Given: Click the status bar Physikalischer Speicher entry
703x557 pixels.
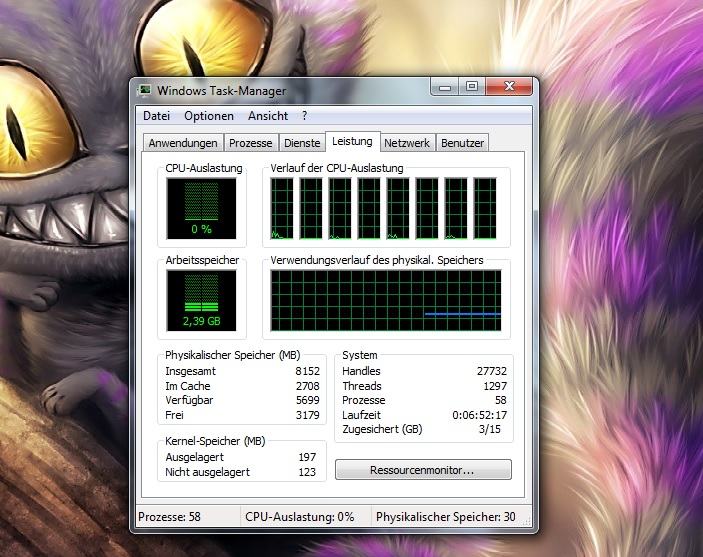Looking at the screenshot, I should [x=446, y=517].
